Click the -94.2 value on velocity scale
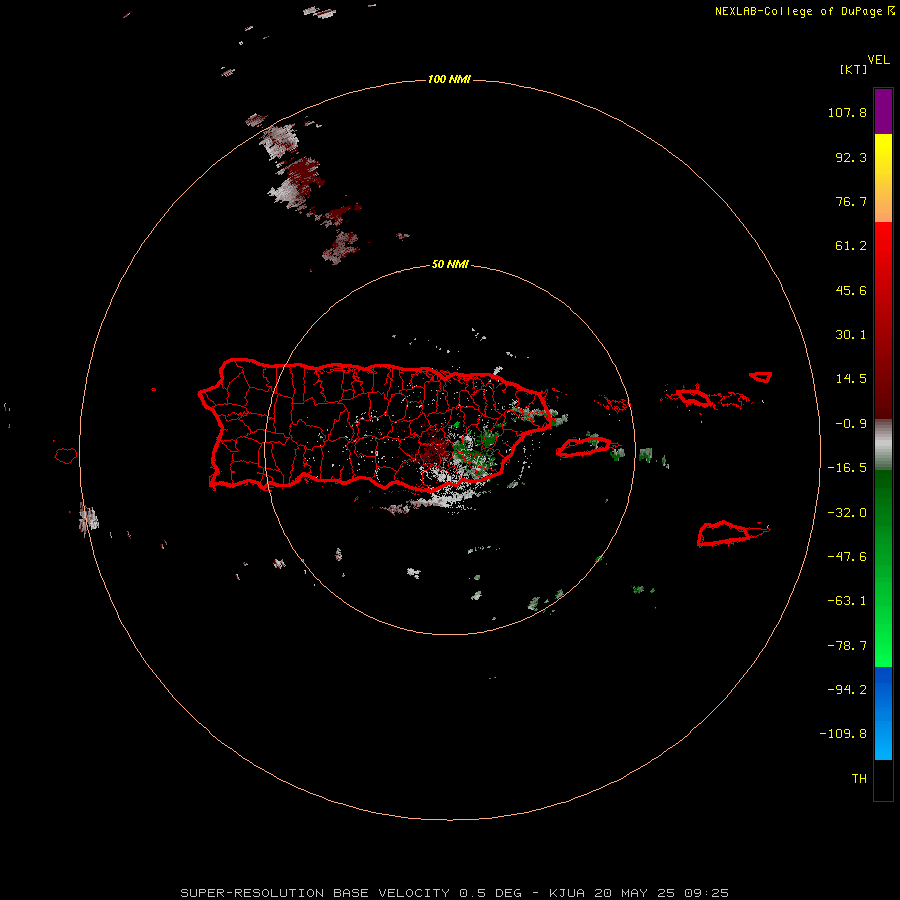 point(847,690)
